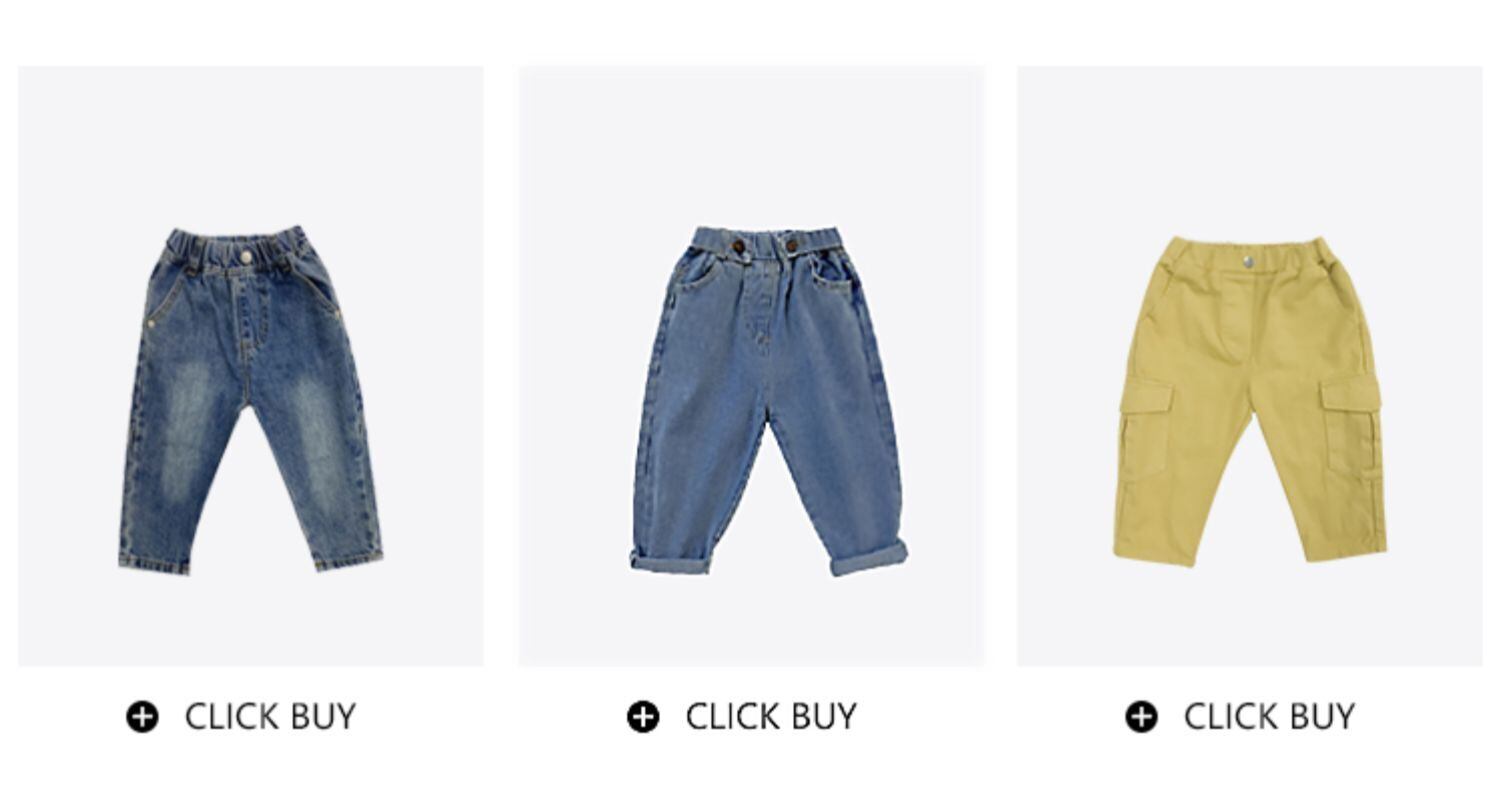Click the CLICK BUY text below the rolled-cuff light jeans
Image resolution: width=1500 pixels, height=800 pixels.
click(771, 717)
